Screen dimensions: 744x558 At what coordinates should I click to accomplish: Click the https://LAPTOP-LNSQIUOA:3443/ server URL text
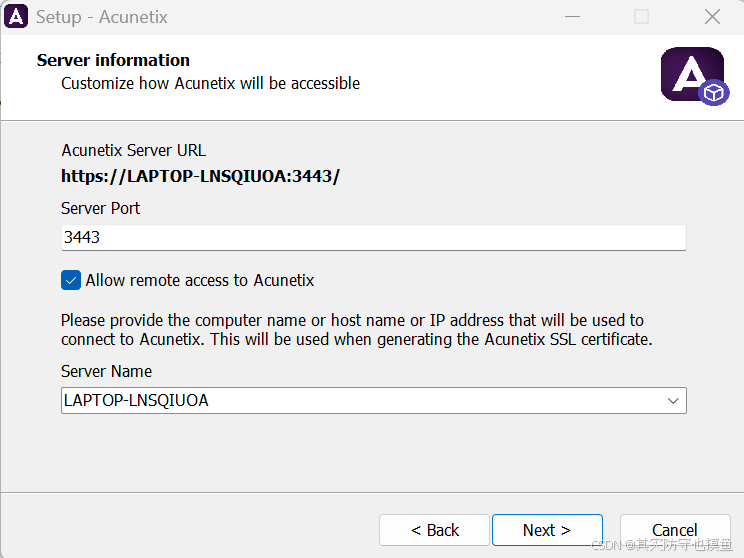[200, 177]
